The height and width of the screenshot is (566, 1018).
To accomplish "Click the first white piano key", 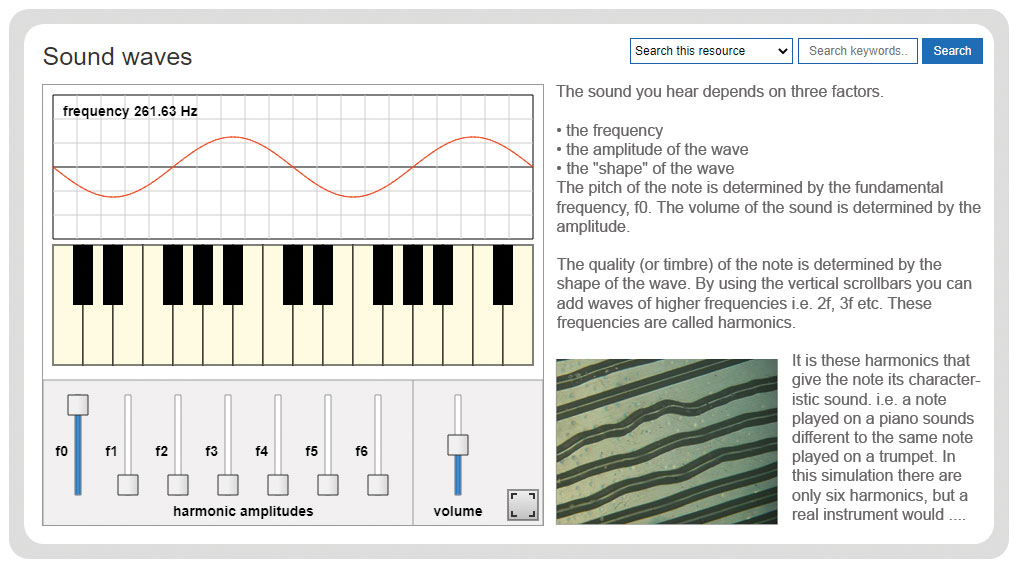I will pyautogui.click(x=68, y=334).
